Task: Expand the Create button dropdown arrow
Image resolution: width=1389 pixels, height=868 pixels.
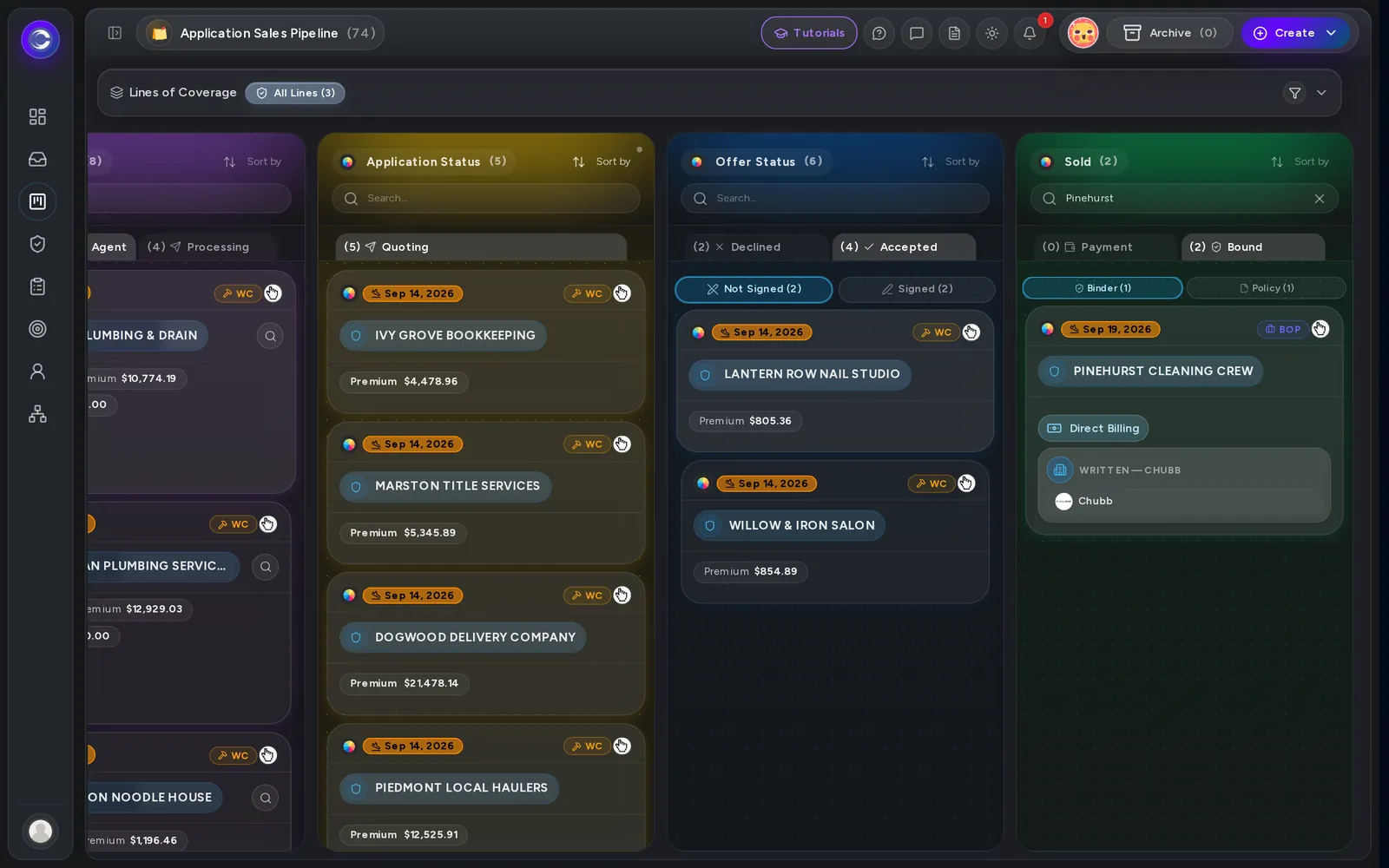Action: click(x=1332, y=33)
